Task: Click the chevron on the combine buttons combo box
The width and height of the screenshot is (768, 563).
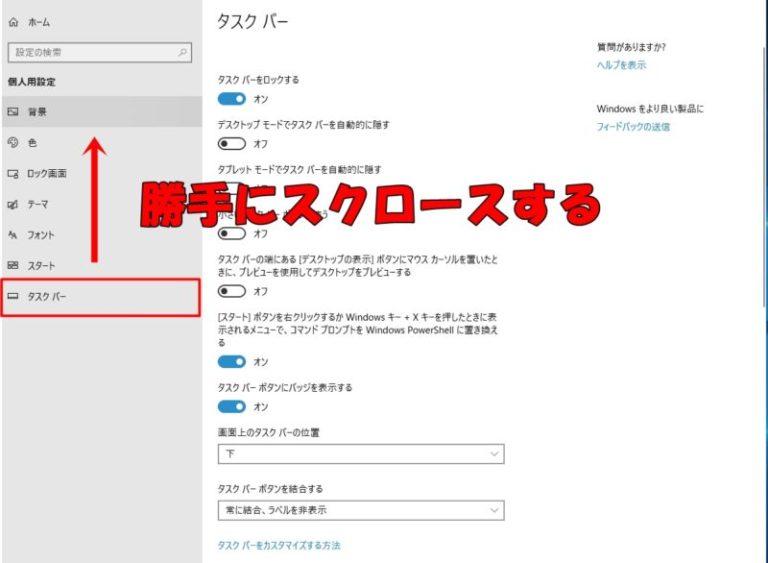Action: [x=494, y=510]
